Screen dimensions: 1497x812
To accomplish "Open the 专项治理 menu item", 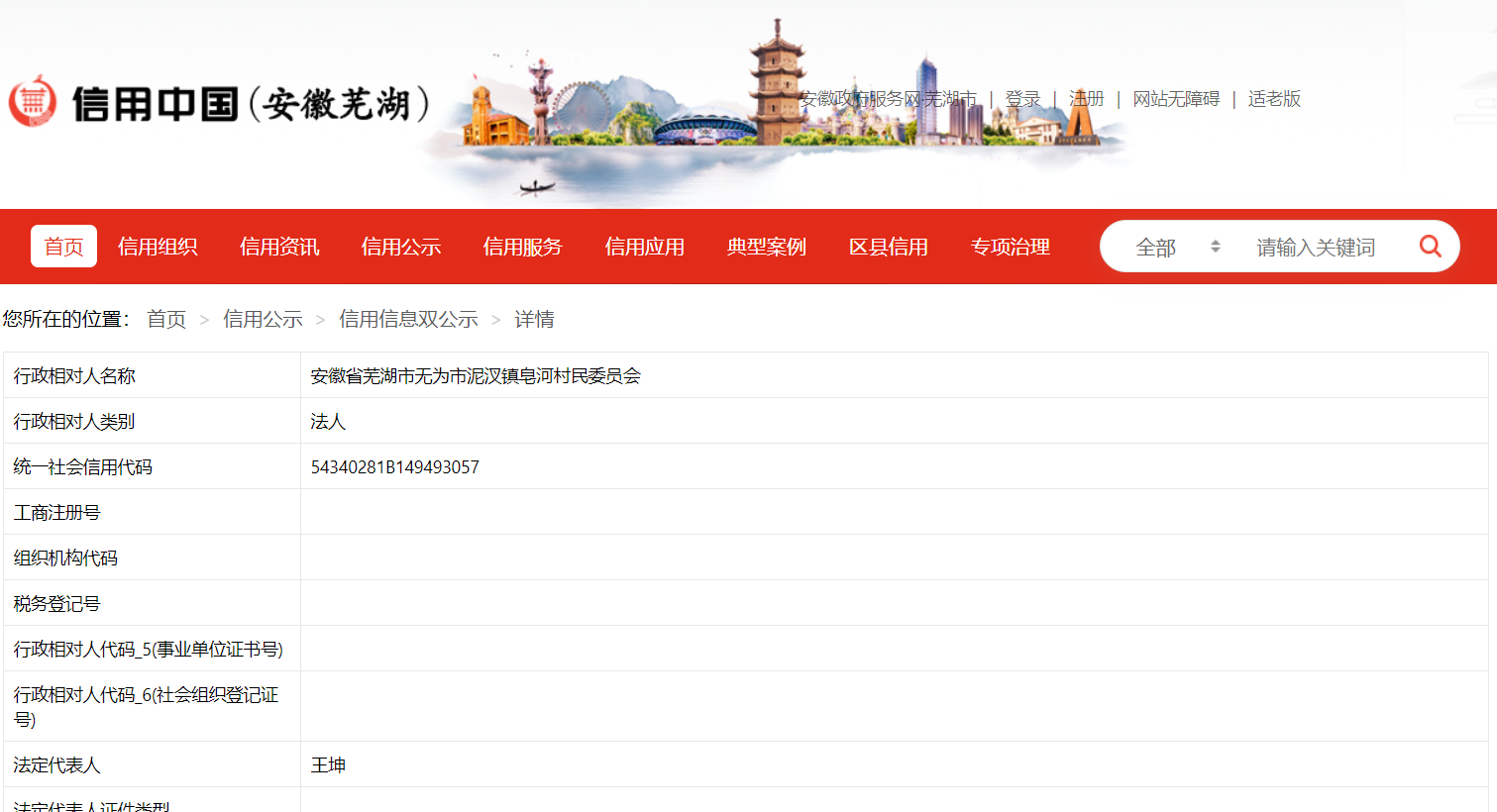I will click(1011, 247).
